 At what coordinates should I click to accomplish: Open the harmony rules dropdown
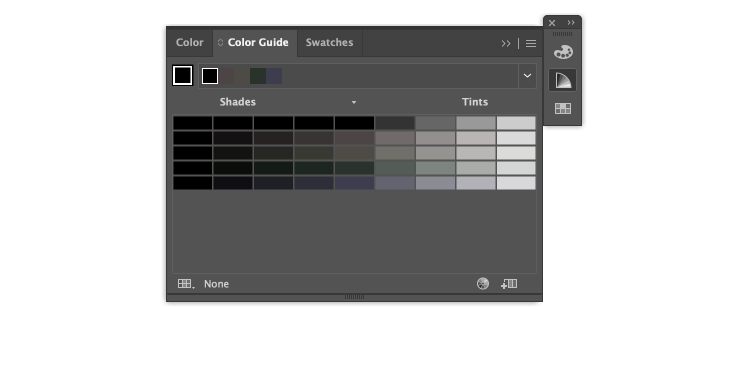pos(527,76)
